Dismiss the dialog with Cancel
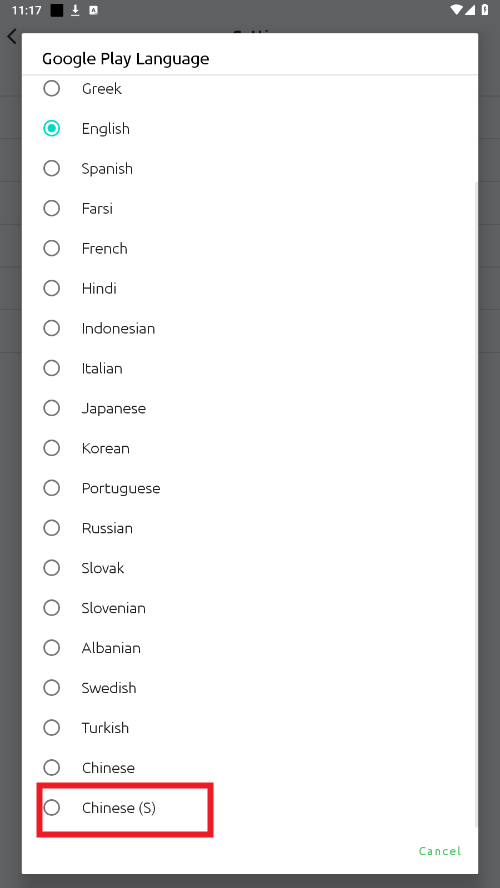 pos(440,851)
